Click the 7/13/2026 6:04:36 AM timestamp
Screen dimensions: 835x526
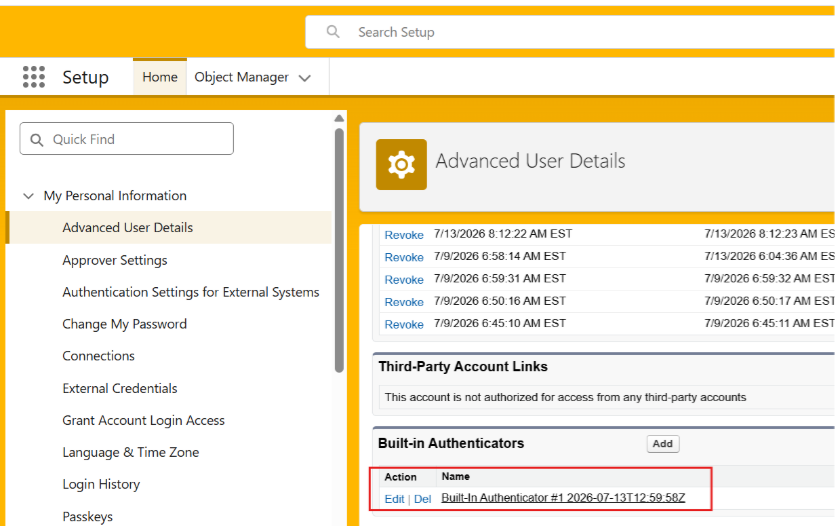(769, 256)
